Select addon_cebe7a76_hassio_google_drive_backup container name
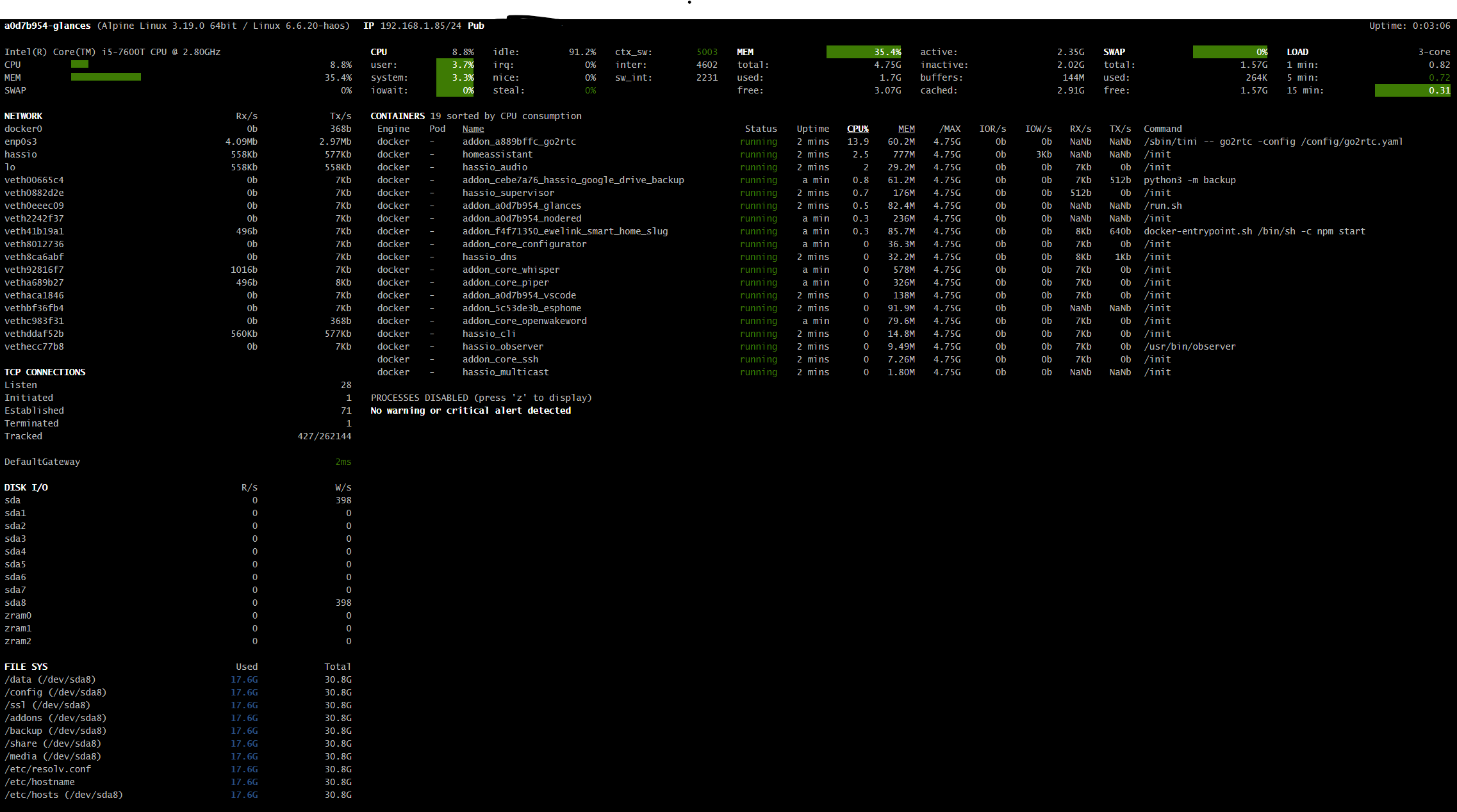 pyautogui.click(x=573, y=180)
